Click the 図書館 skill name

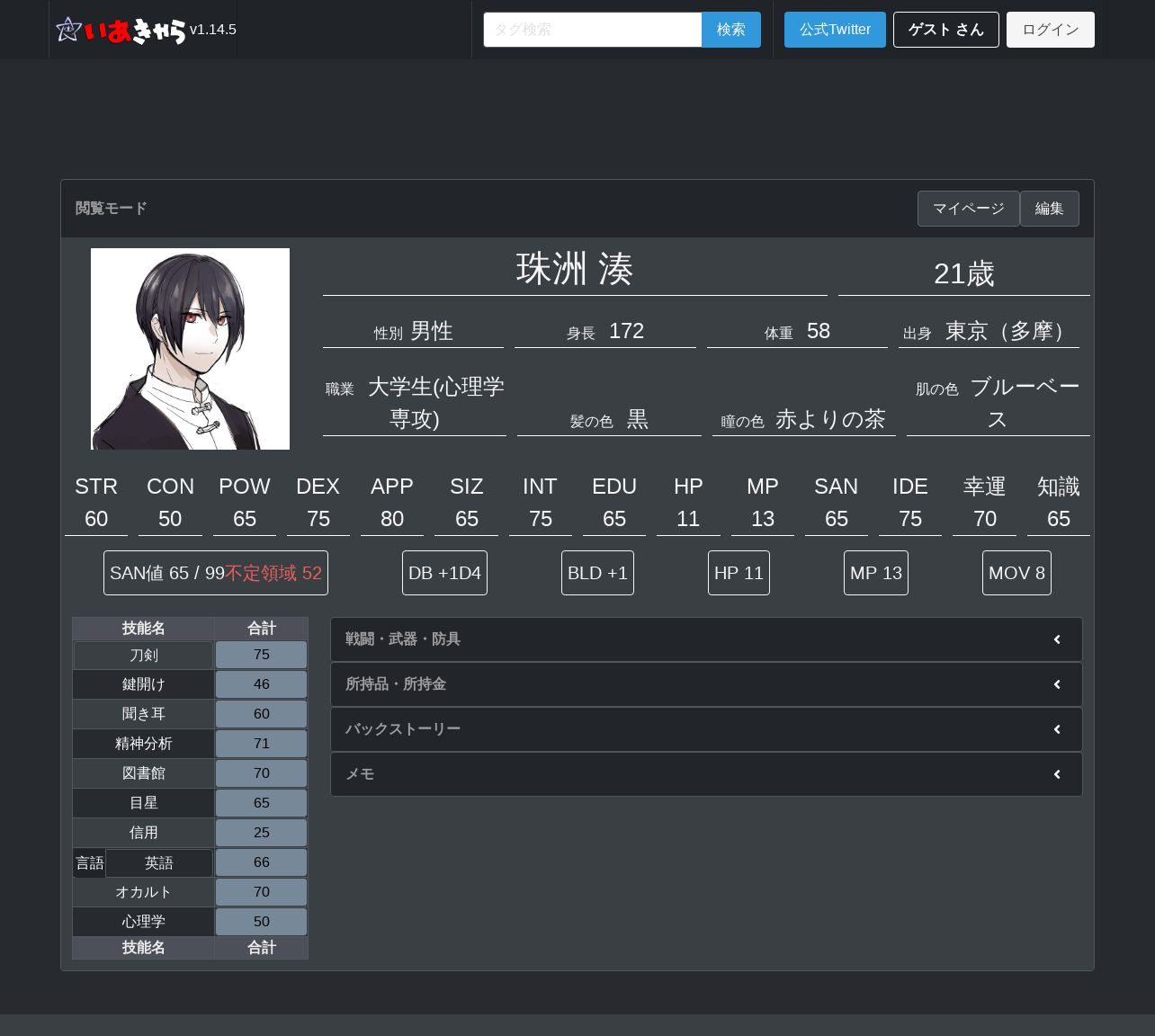[143, 773]
